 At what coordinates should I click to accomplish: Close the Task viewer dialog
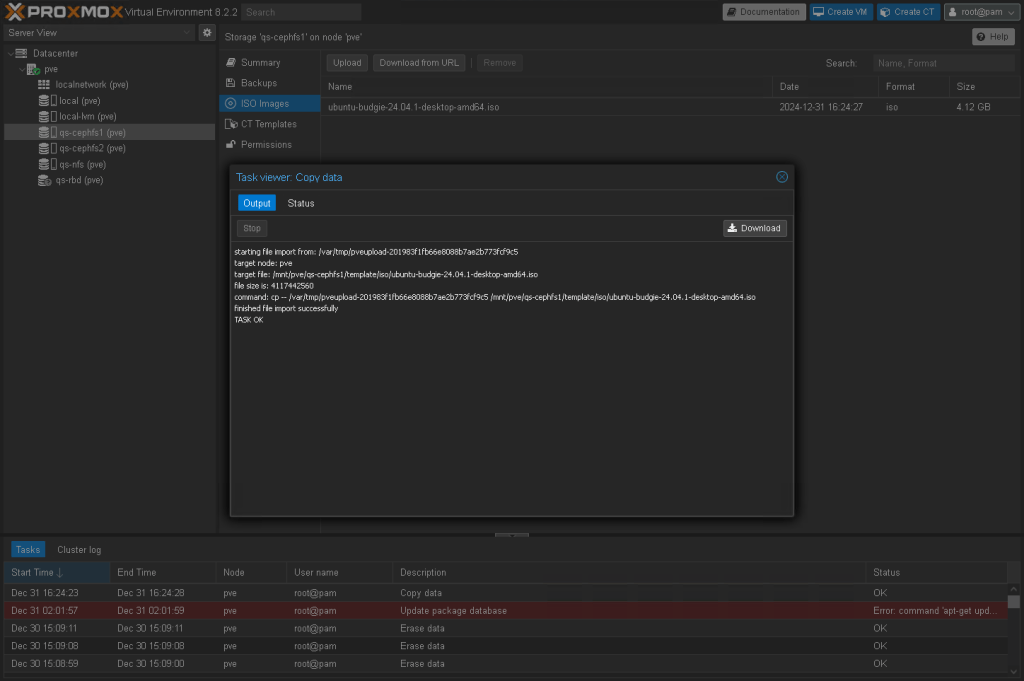(782, 177)
